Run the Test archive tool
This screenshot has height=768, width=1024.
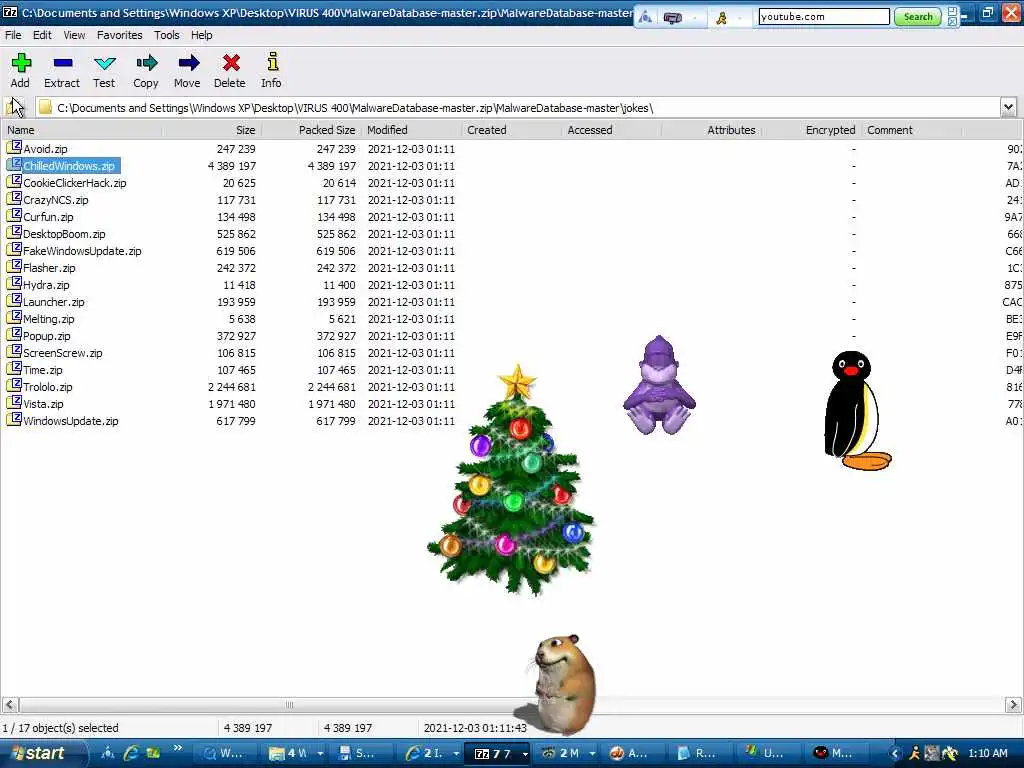tap(104, 63)
